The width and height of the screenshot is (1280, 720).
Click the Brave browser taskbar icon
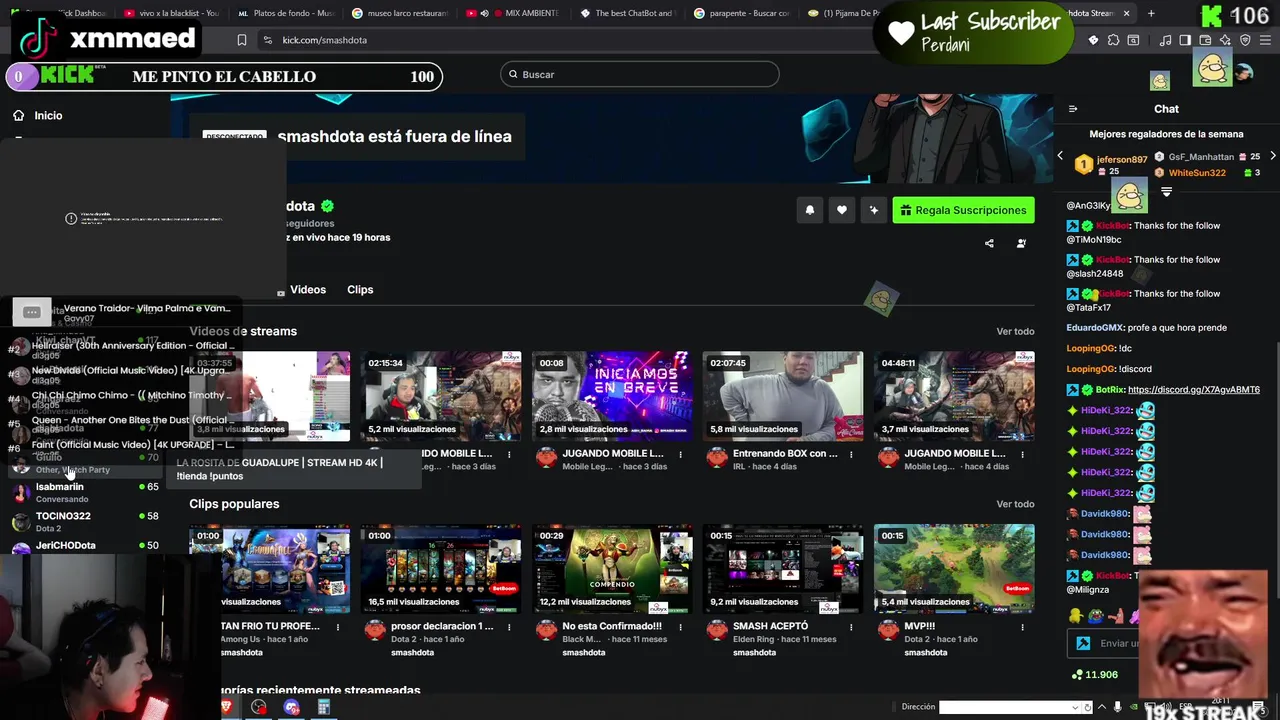pyautogui.click(x=228, y=707)
